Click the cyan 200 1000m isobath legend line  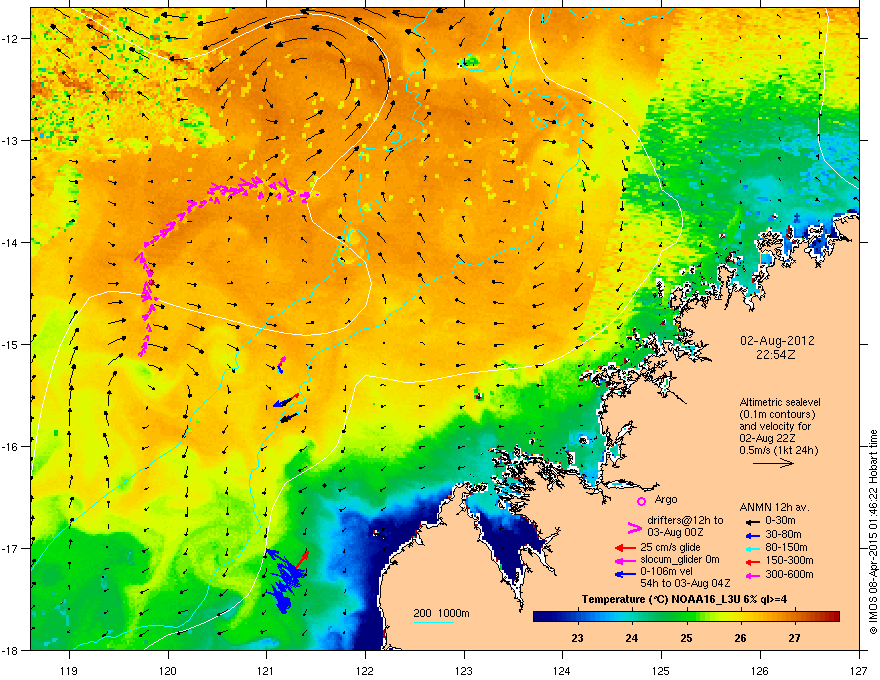click(x=434, y=622)
